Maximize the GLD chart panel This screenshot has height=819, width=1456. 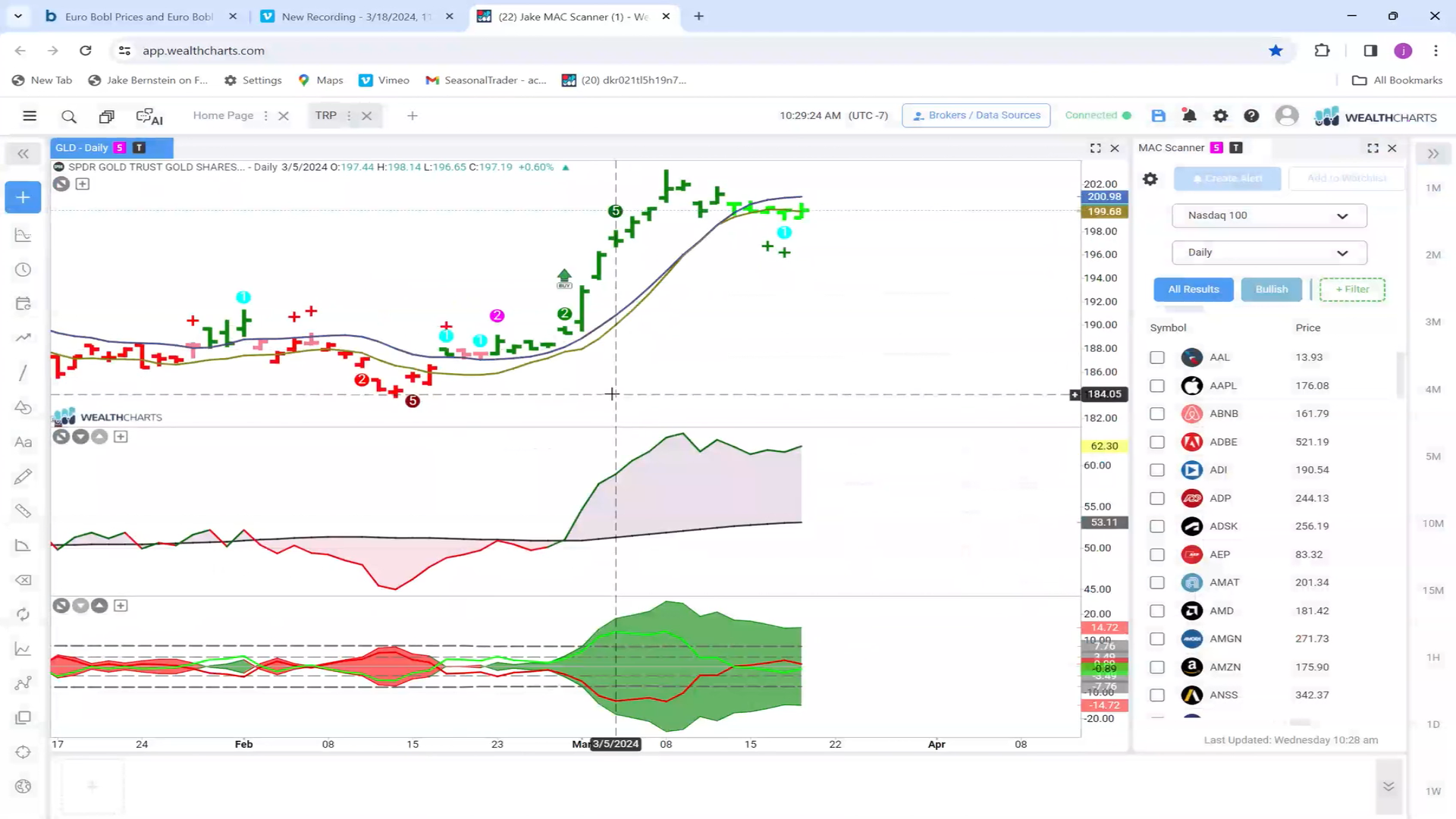tap(1095, 148)
